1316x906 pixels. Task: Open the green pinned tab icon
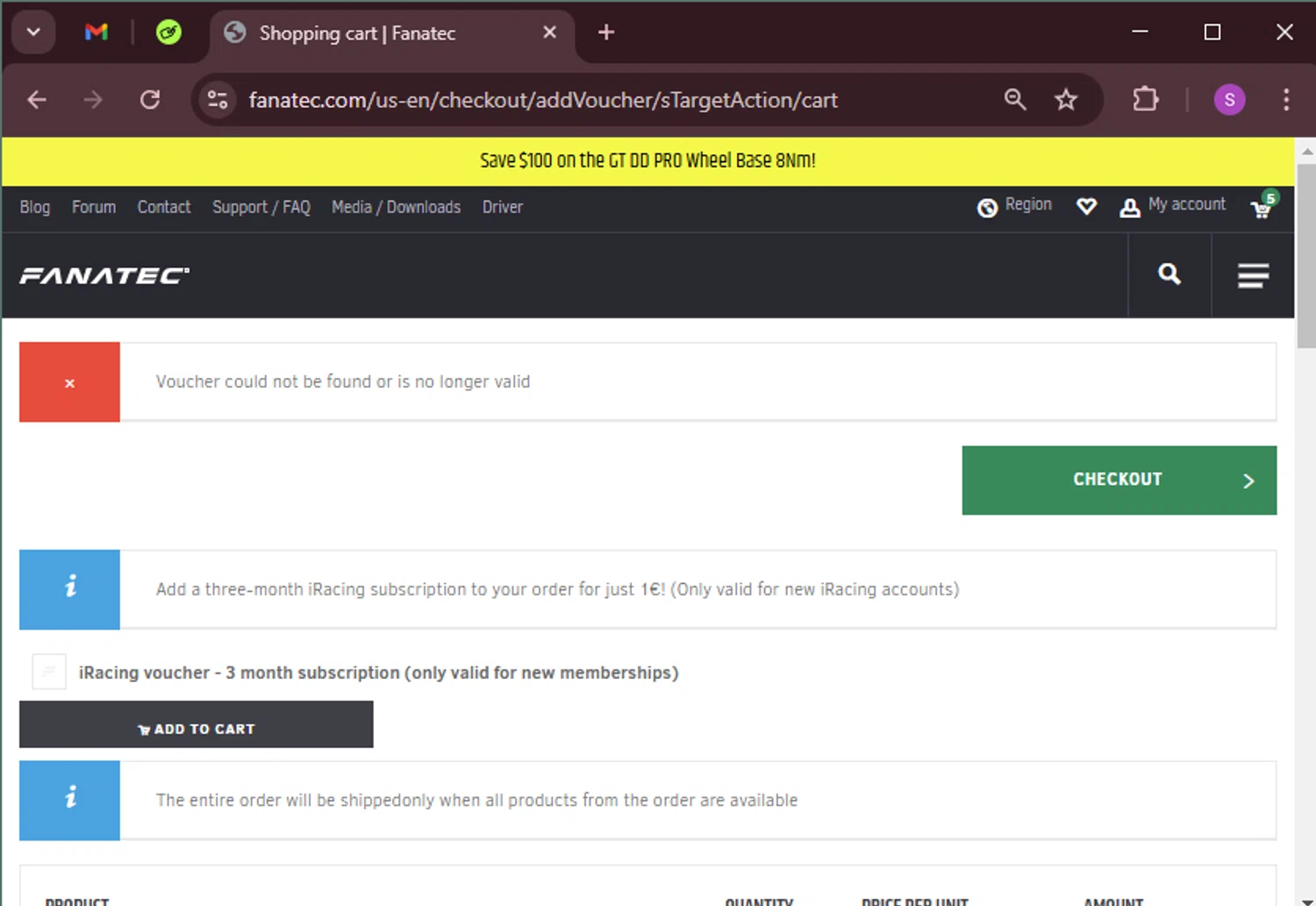point(168,32)
